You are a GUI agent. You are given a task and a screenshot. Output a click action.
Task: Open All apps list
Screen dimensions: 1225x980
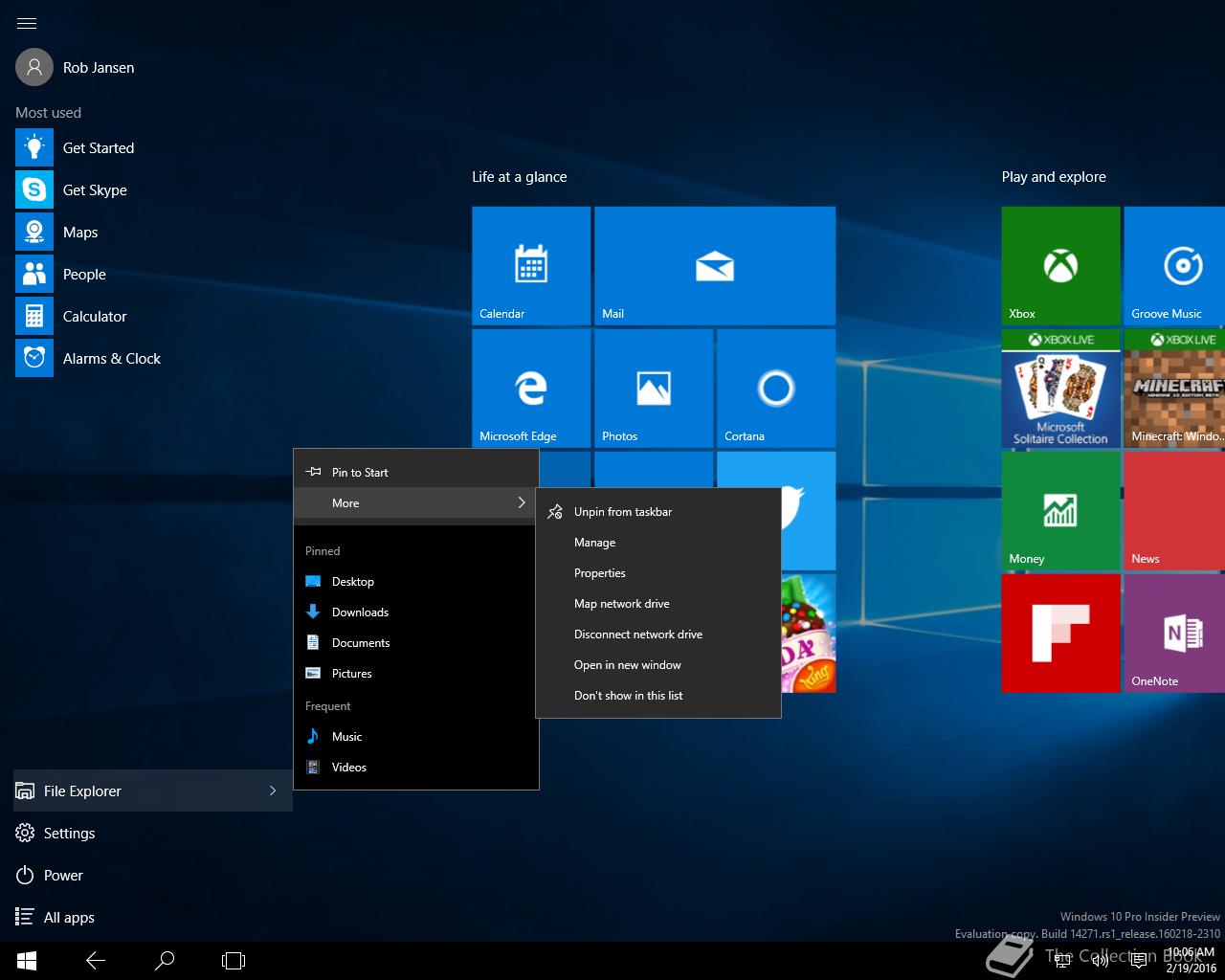(153, 917)
